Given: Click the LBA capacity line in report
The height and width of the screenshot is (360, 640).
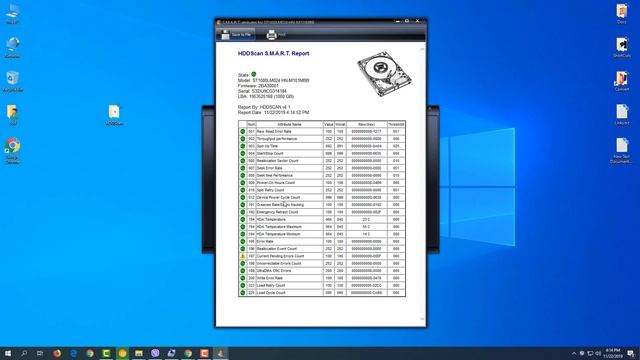Looking at the screenshot, I should (x=266, y=96).
